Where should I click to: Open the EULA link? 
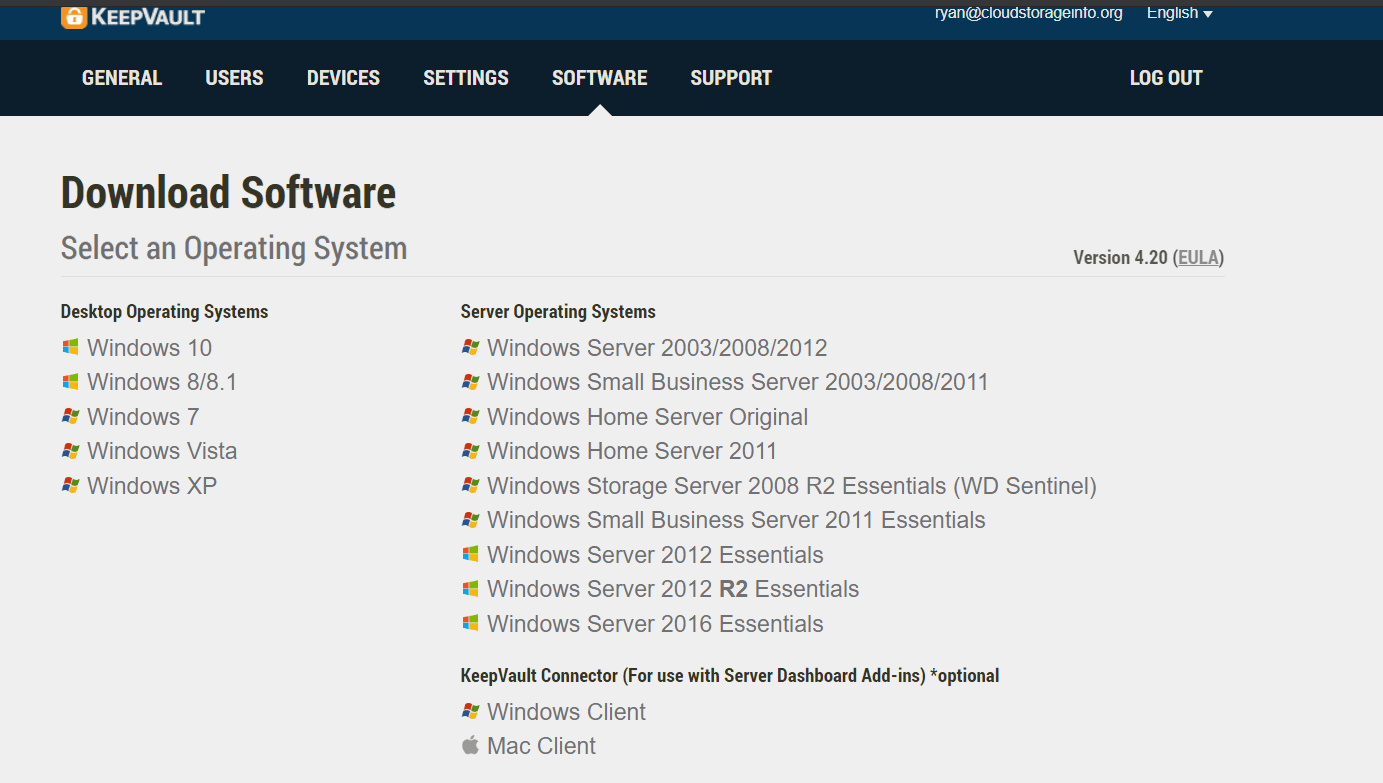(x=1199, y=258)
